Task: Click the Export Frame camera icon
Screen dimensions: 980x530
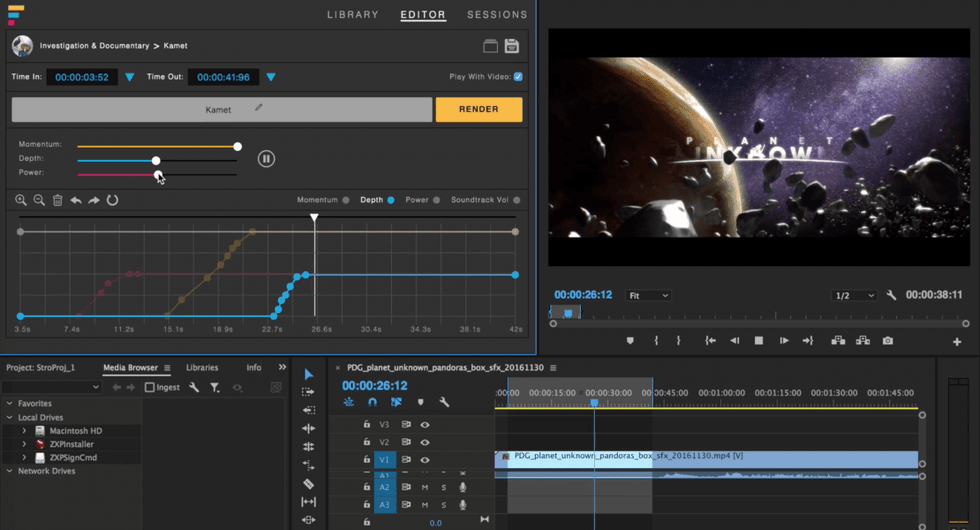Action: [x=888, y=341]
